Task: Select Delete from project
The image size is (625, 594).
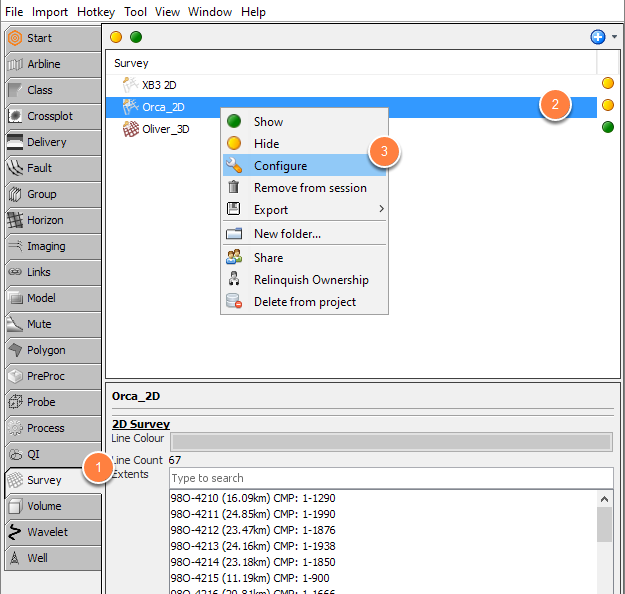Action: click(304, 302)
